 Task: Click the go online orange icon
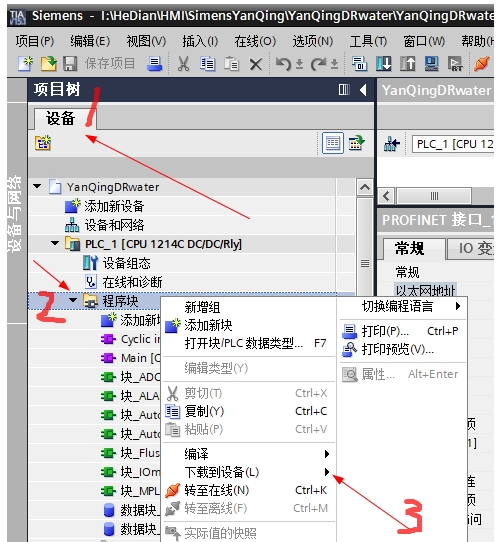point(481,64)
